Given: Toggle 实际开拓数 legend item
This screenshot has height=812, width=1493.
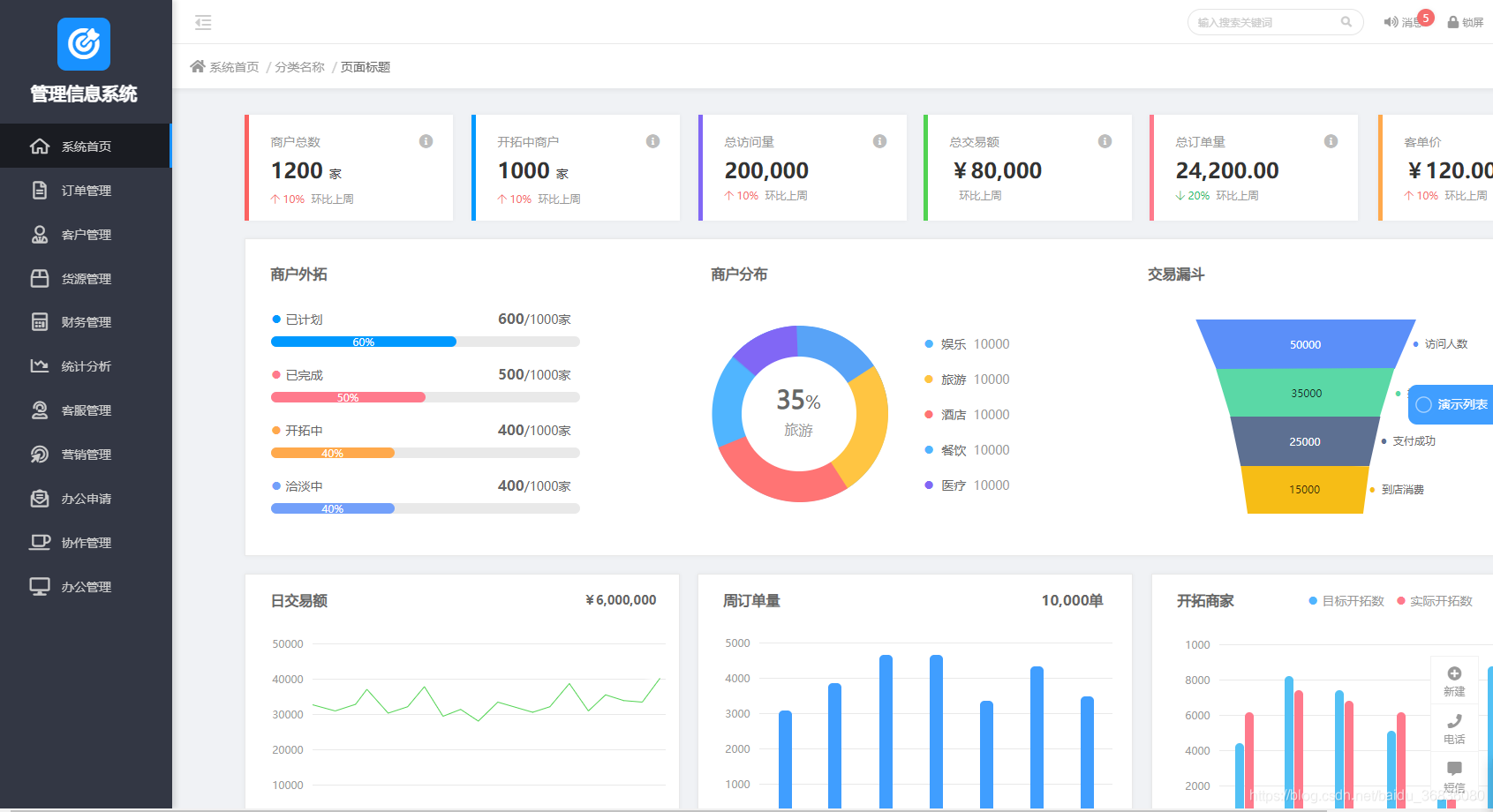Looking at the screenshot, I should (x=1435, y=601).
